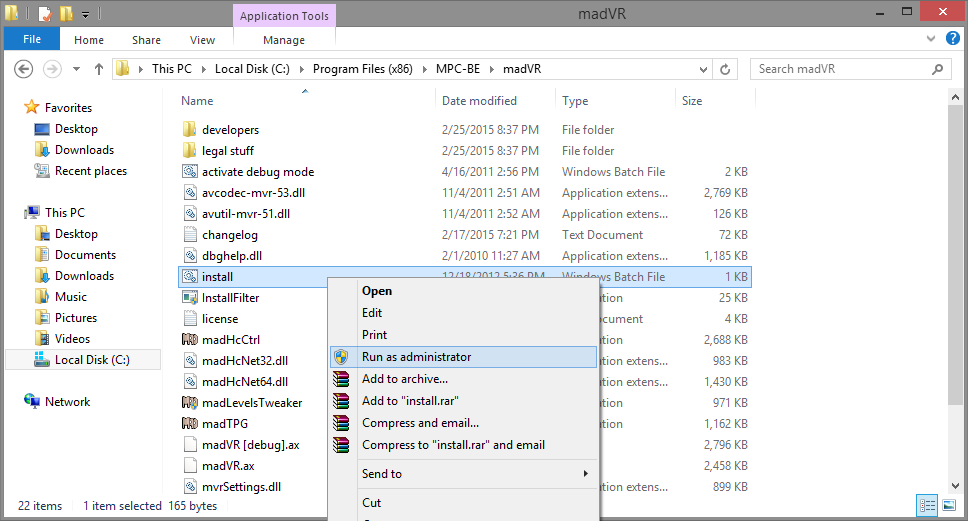This screenshot has height=521, width=968.
Task: Select the madLevelsTweaker application icon
Action: [x=190, y=402]
